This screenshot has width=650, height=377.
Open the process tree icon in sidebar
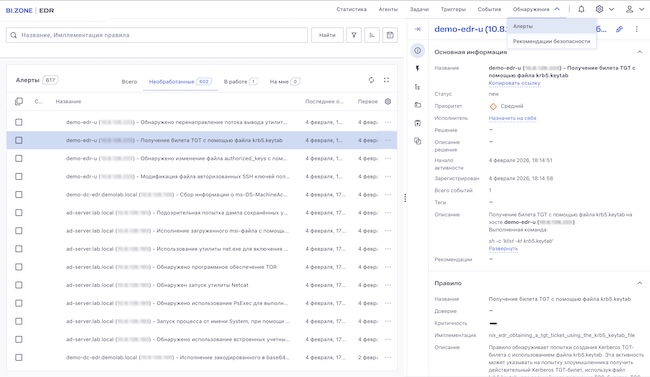coord(417,87)
